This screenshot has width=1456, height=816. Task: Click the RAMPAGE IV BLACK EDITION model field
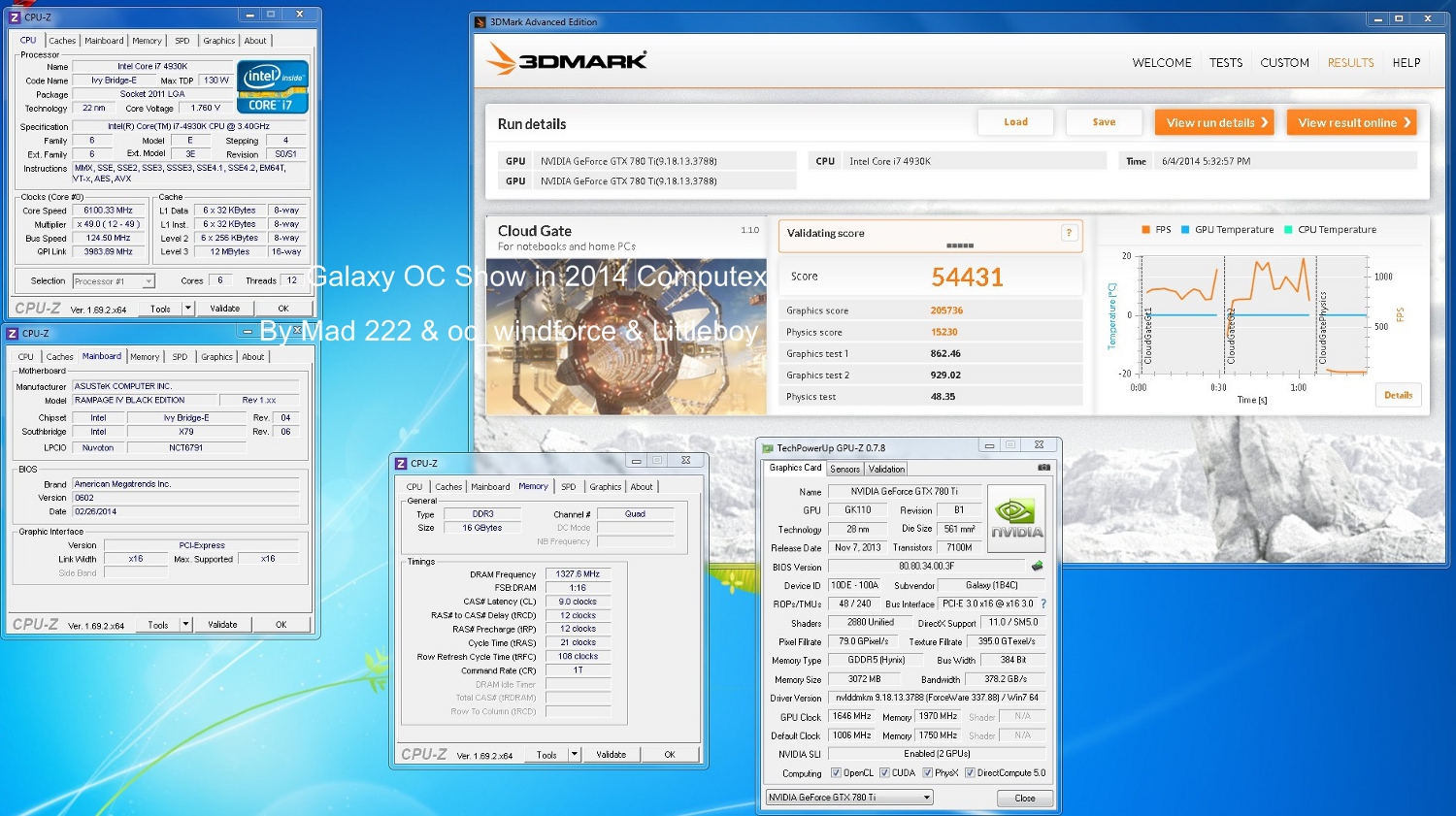[146, 400]
